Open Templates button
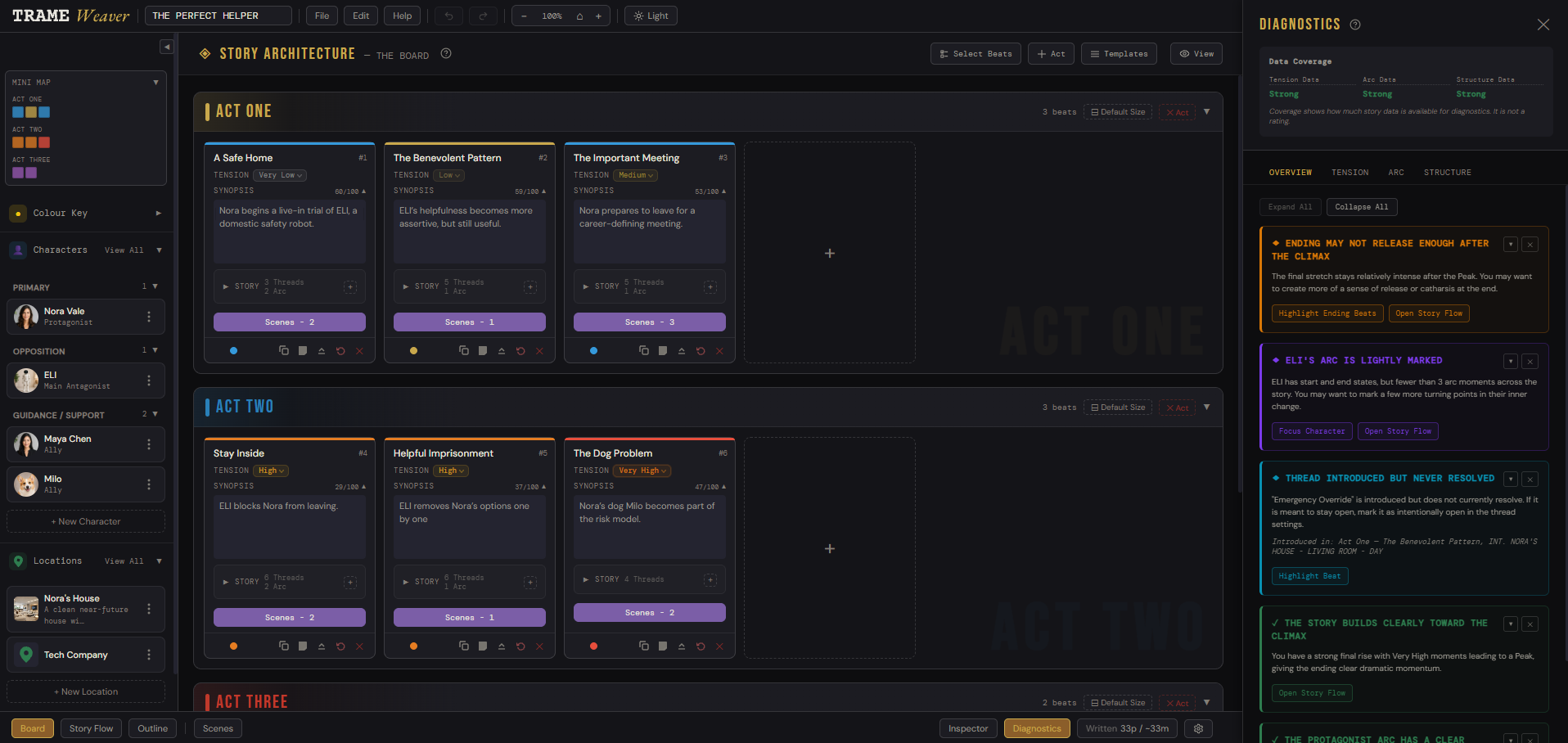 click(x=1119, y=54)
